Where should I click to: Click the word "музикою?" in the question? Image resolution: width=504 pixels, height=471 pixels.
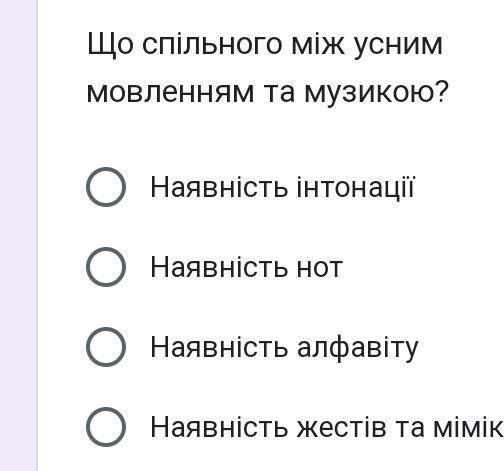click(x=377, y=92)
